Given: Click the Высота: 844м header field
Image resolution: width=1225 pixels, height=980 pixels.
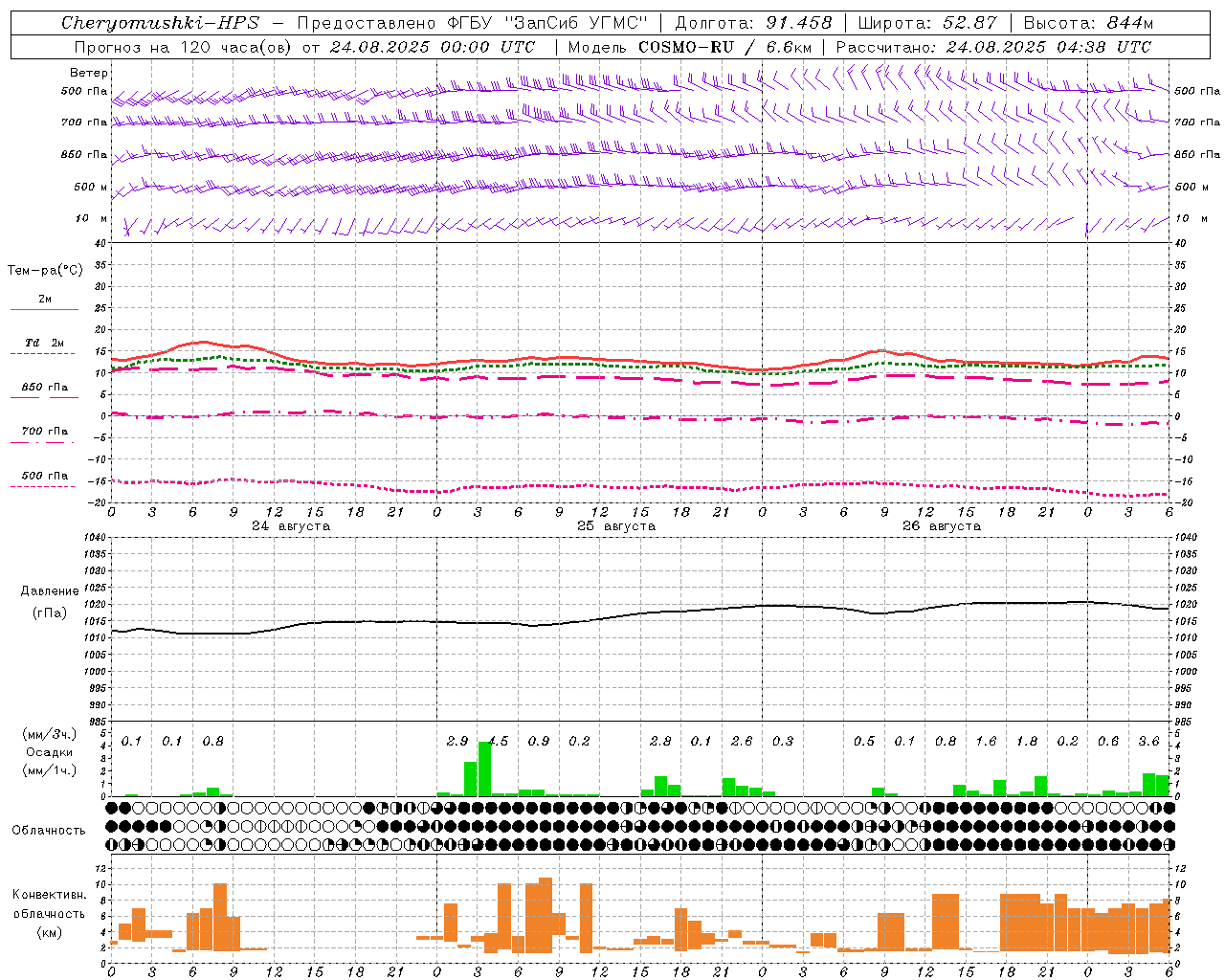Looking at the screenshot, I should (1088, 23).
